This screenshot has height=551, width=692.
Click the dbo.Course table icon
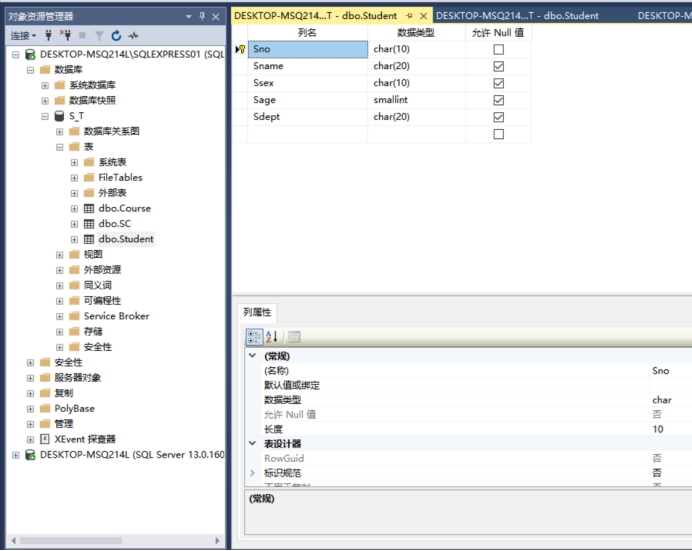tap(89, 208)
